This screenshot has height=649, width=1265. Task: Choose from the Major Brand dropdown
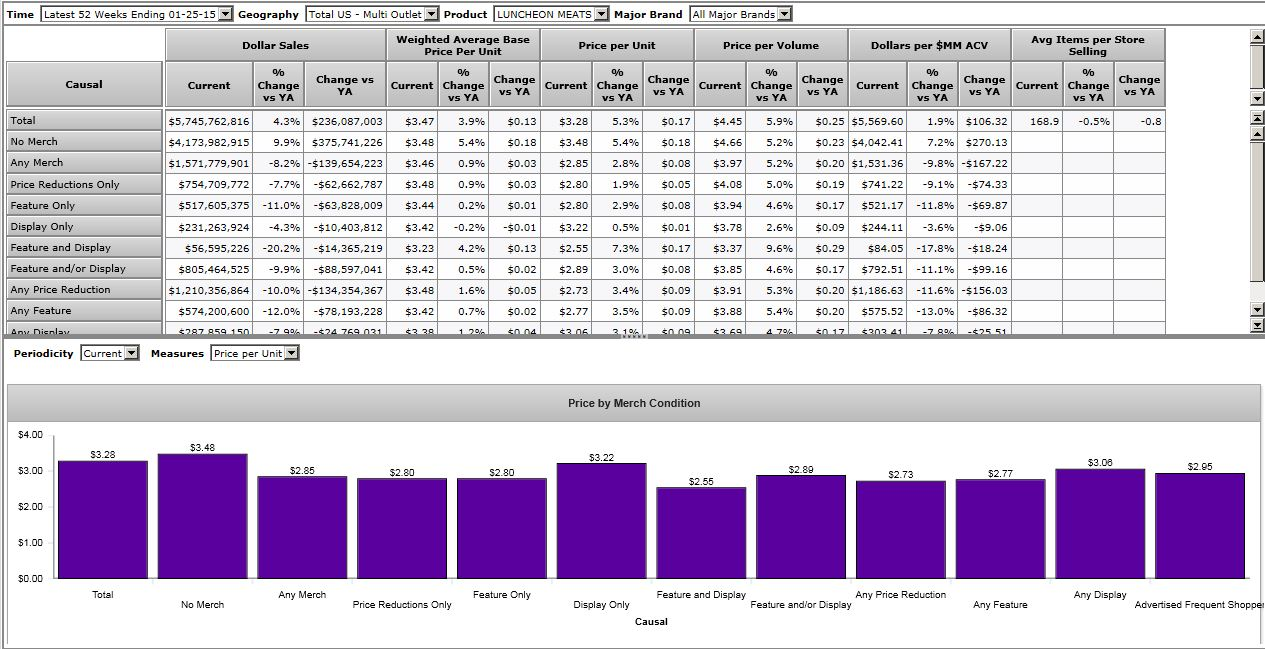(740, 14)
